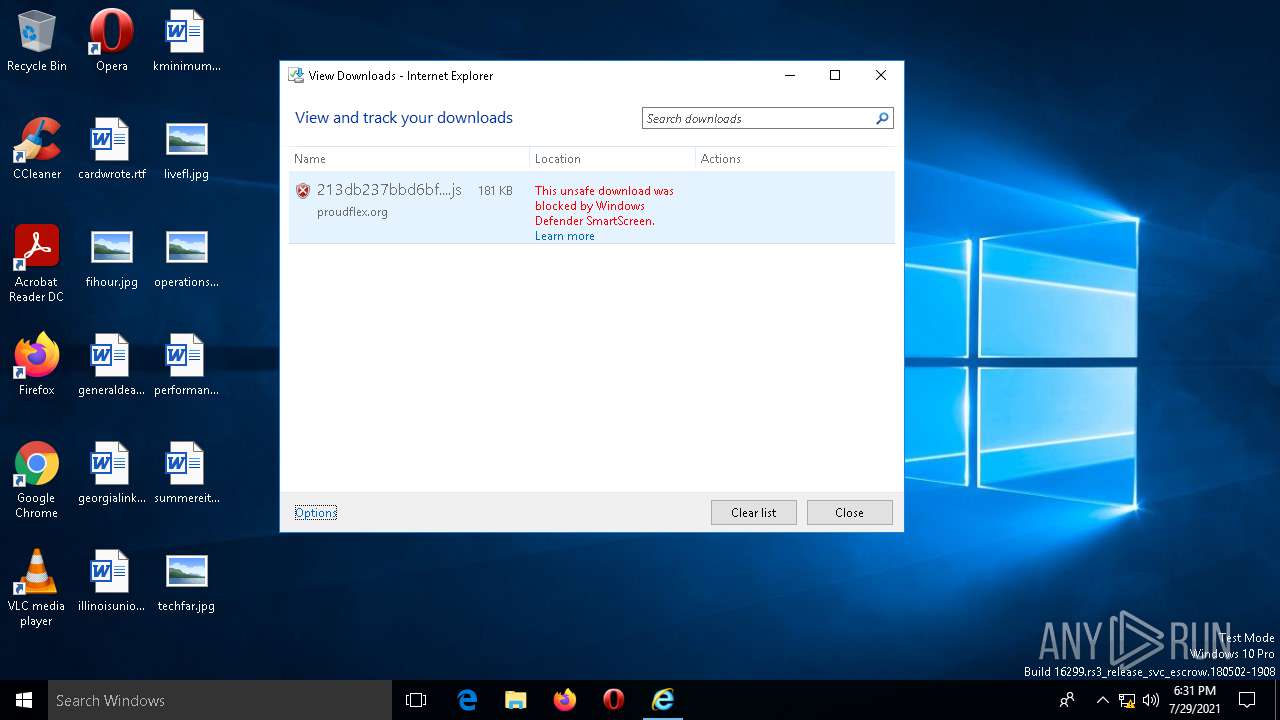Click the View Downloads window title icon

296,75
